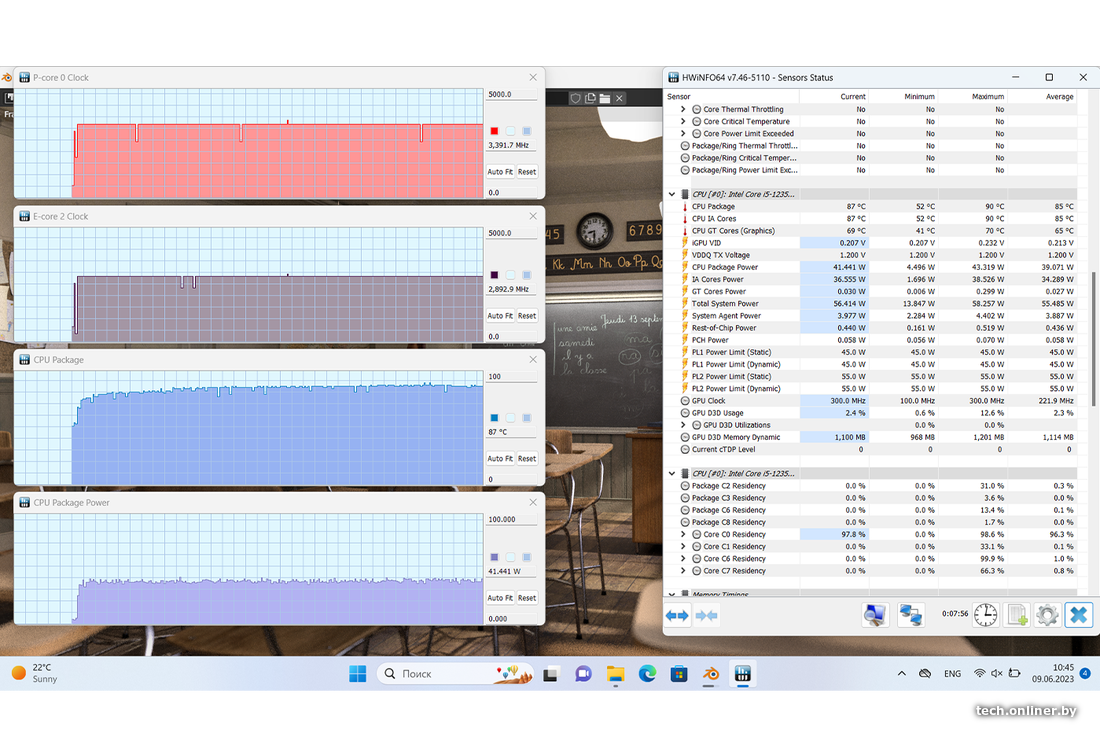The width and height of the screenshot is (1100, 734).
Task: Click Auto Fit in E-core 2 Clock graph
Action: (500, 316)
